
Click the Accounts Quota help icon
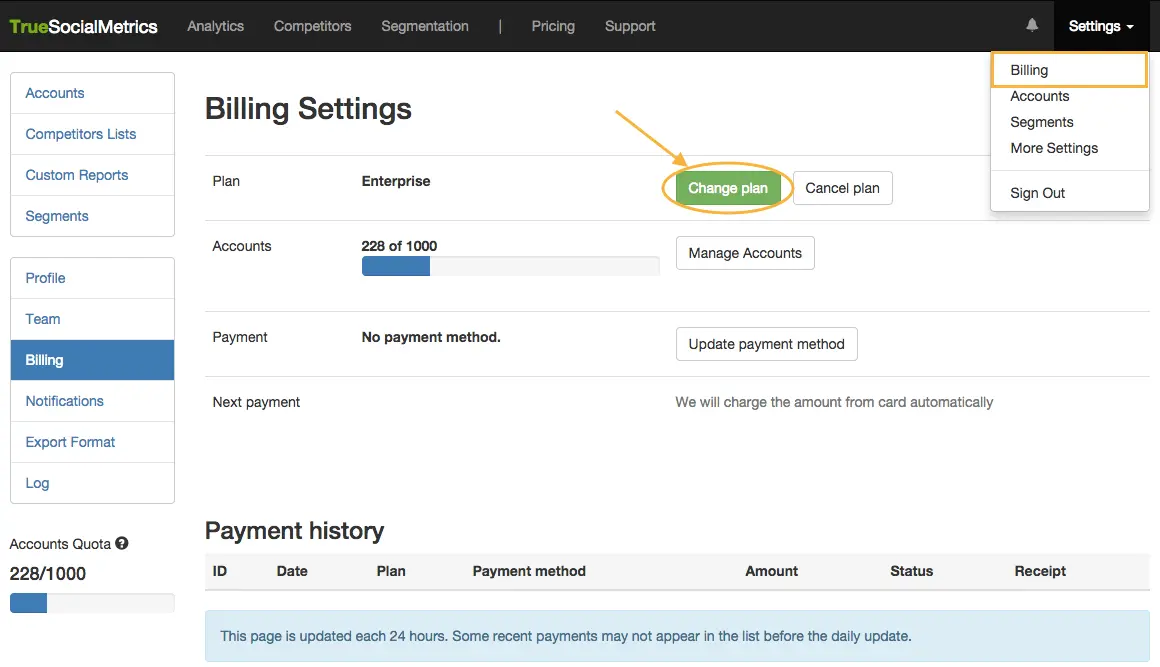[x=122, y=544]
